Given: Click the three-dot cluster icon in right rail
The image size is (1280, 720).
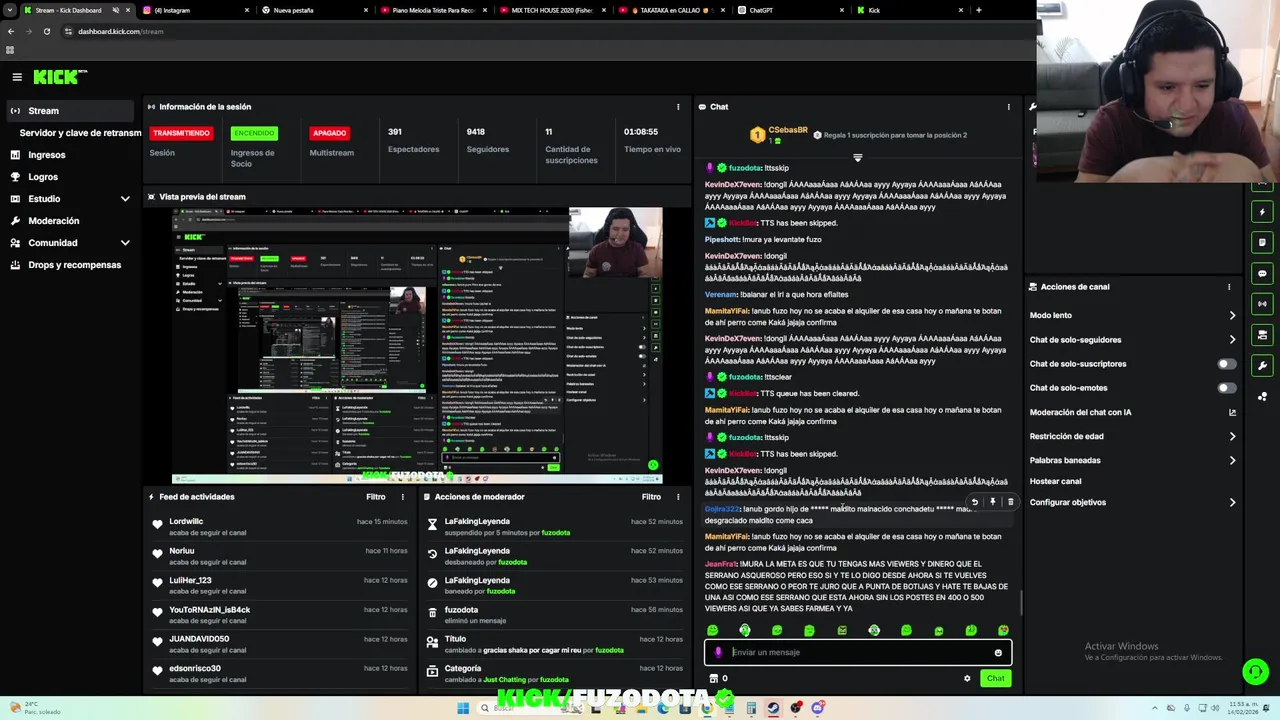Looking at the screenshot, I should pyautogui.click(x=1262, y=397).
